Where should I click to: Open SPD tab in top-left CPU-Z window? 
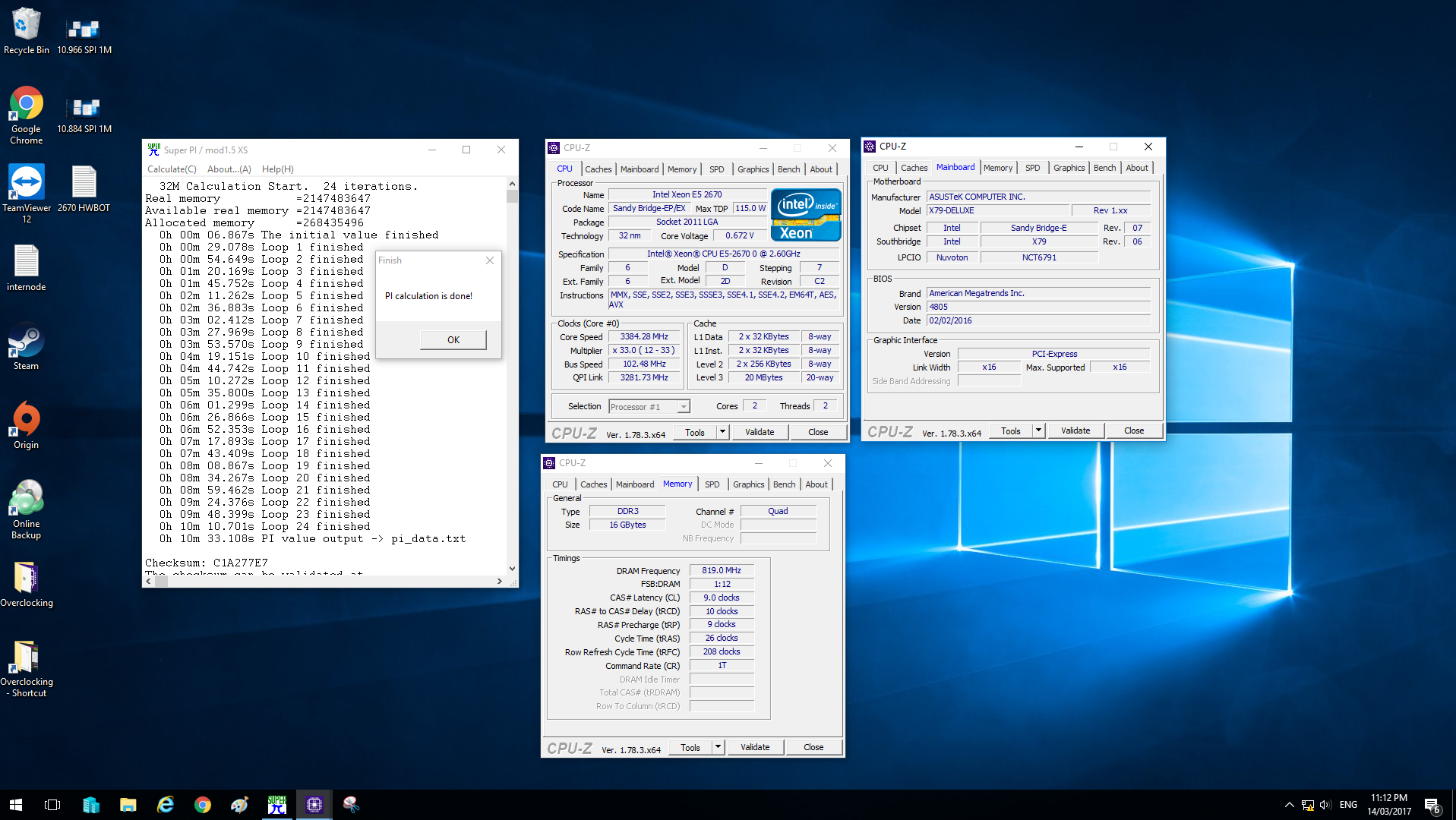pyautogui.click(x=716, y=169)
